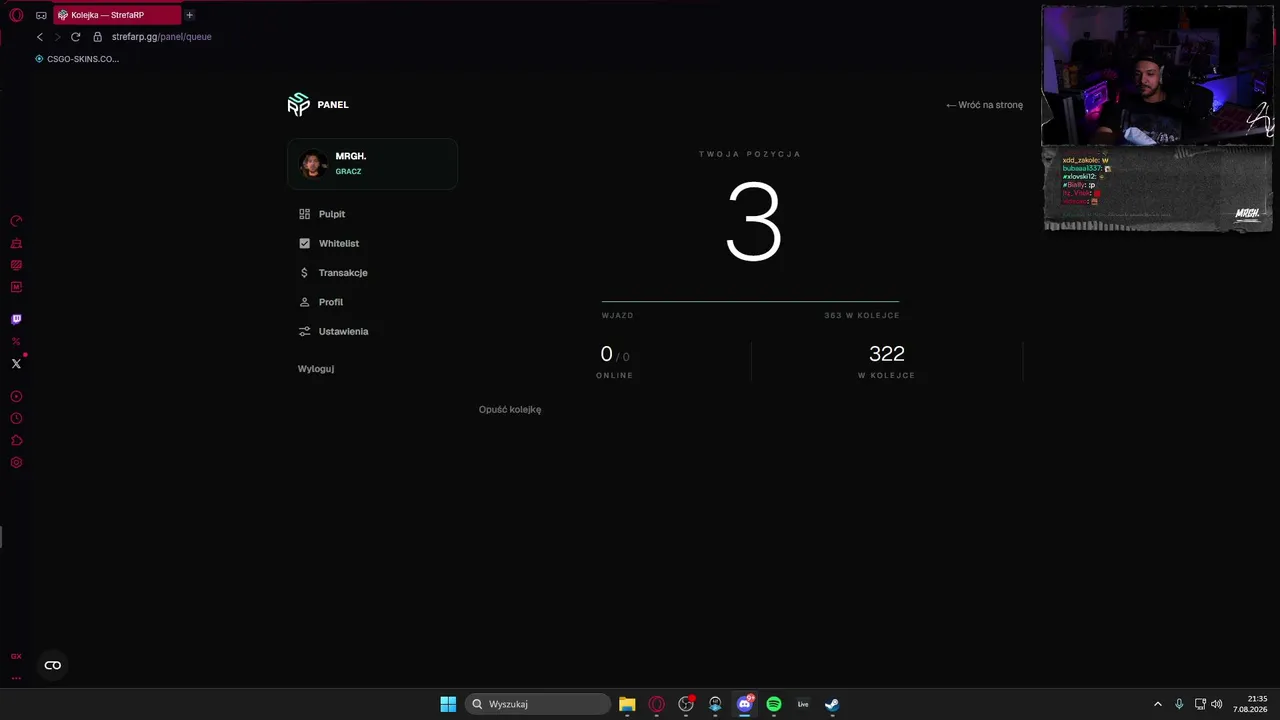Open Steam from the taskbar

[x=832, y=704]
